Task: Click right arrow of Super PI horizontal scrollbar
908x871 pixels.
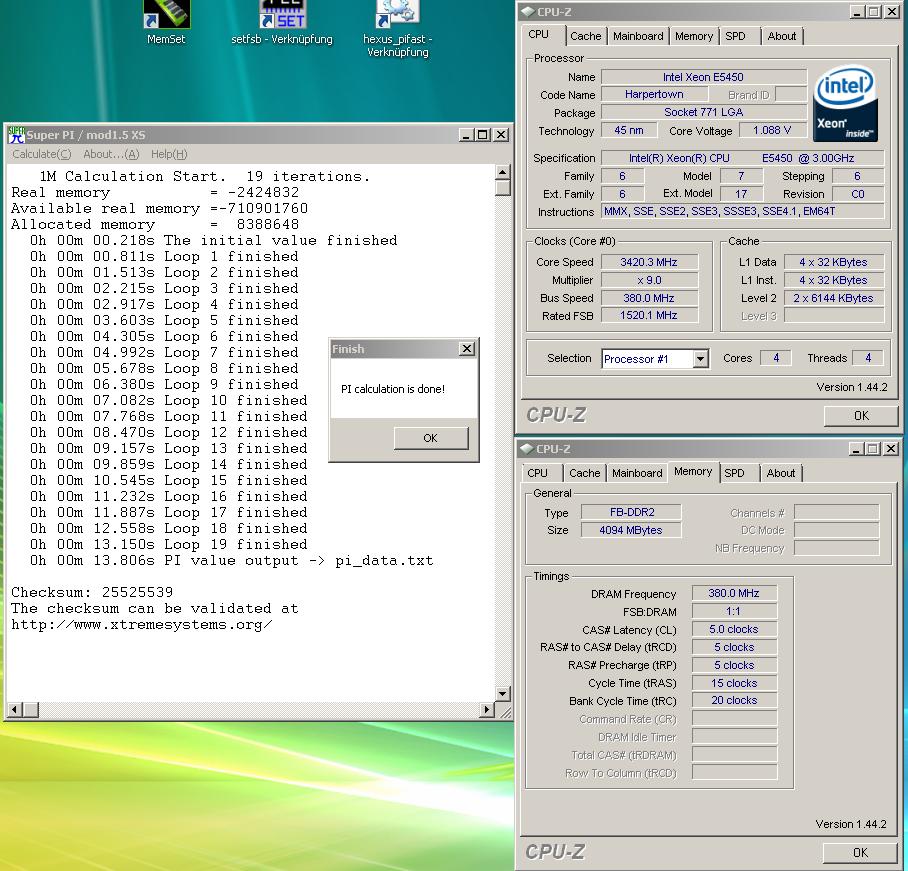Action: (x=487, y=709)
